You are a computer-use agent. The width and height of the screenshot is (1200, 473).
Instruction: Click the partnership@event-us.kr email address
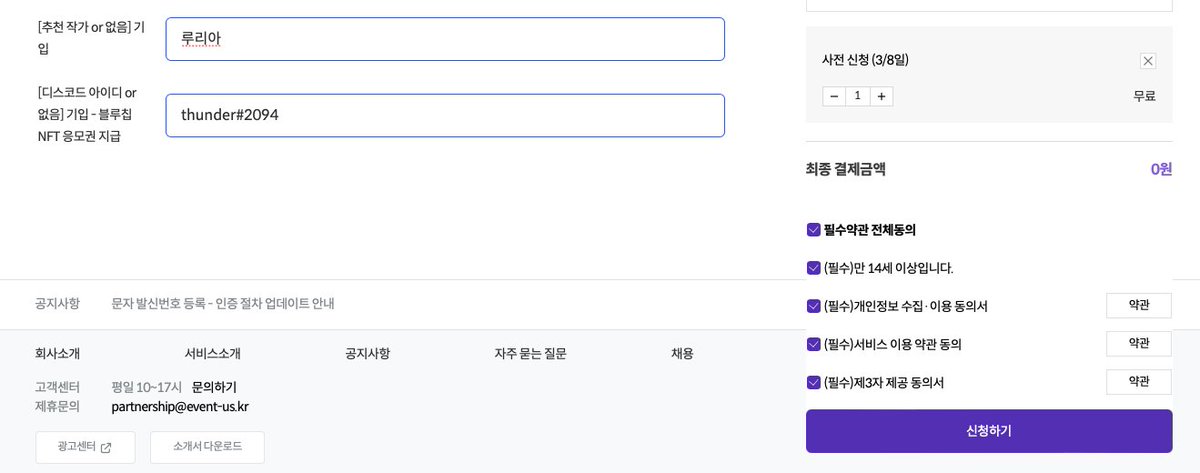coord(180,406)
